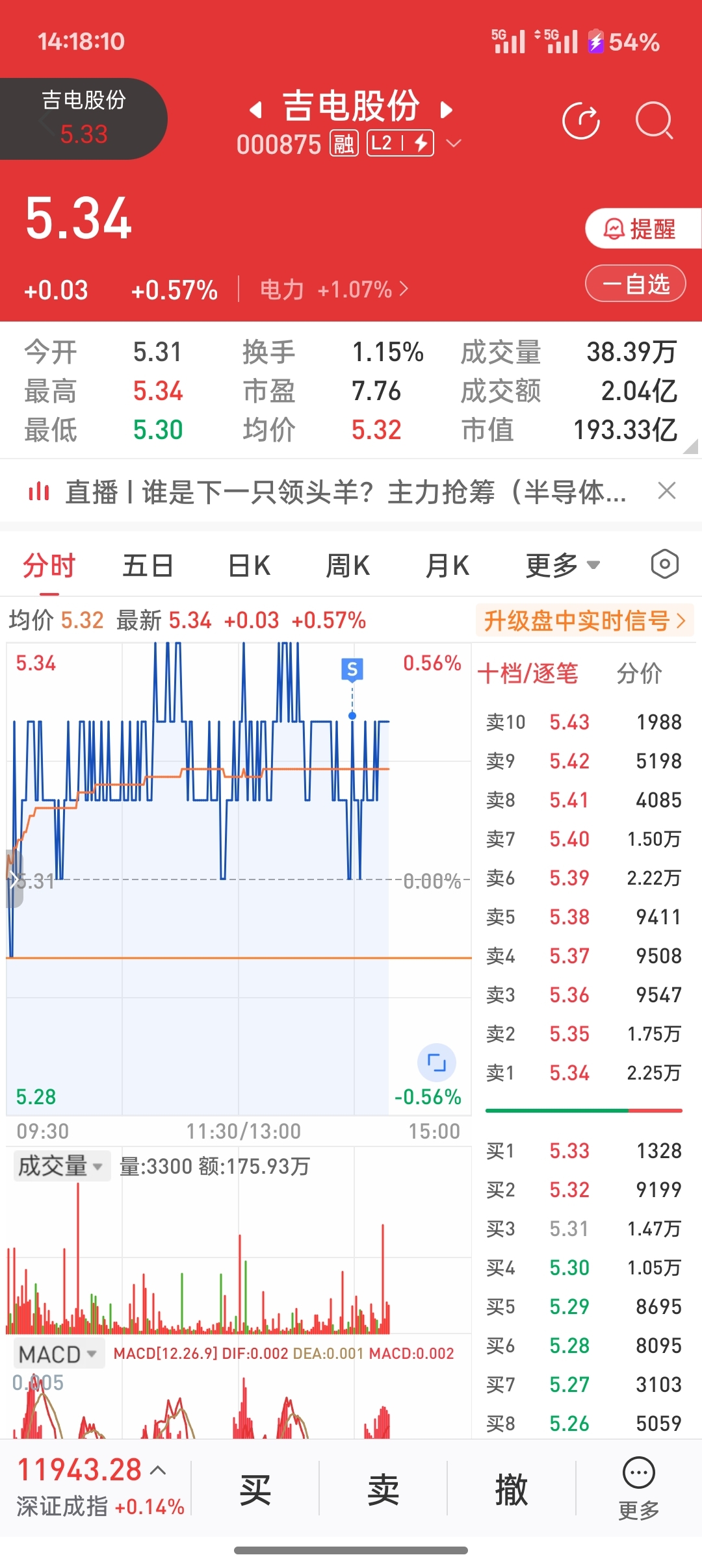Expand chart to fullscreen icon
702x1568 pixels.
(436, 1063)
